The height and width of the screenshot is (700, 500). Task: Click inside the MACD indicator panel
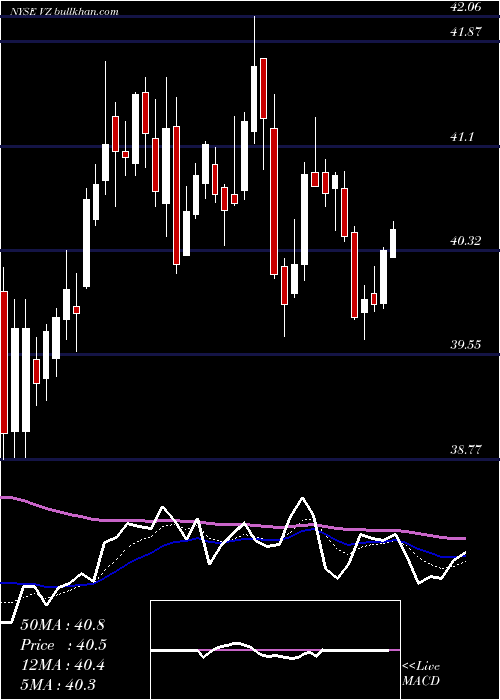coord(275,650)
